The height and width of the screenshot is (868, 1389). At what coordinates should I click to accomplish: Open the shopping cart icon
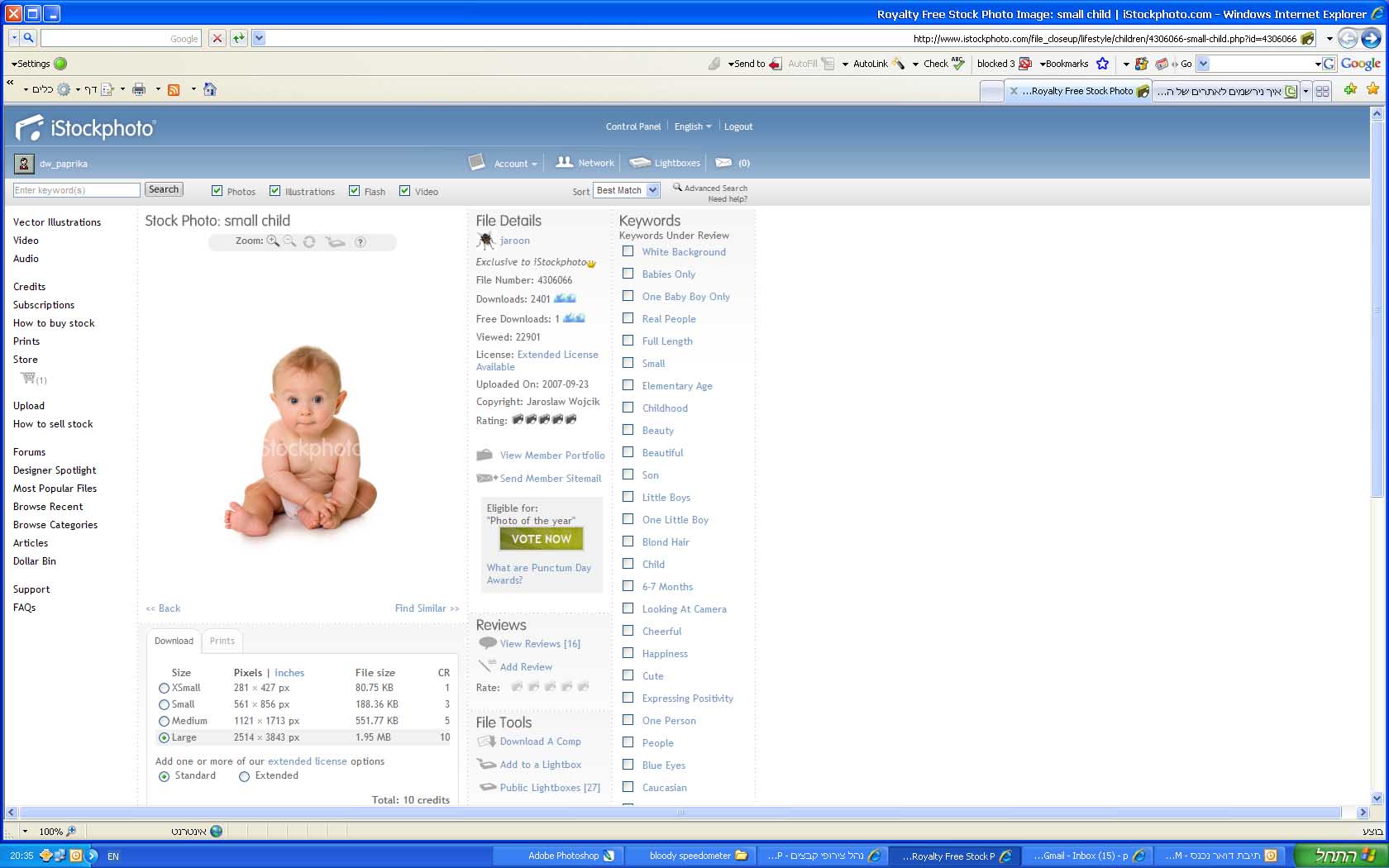pyautogui.click(x=28, y=379)
